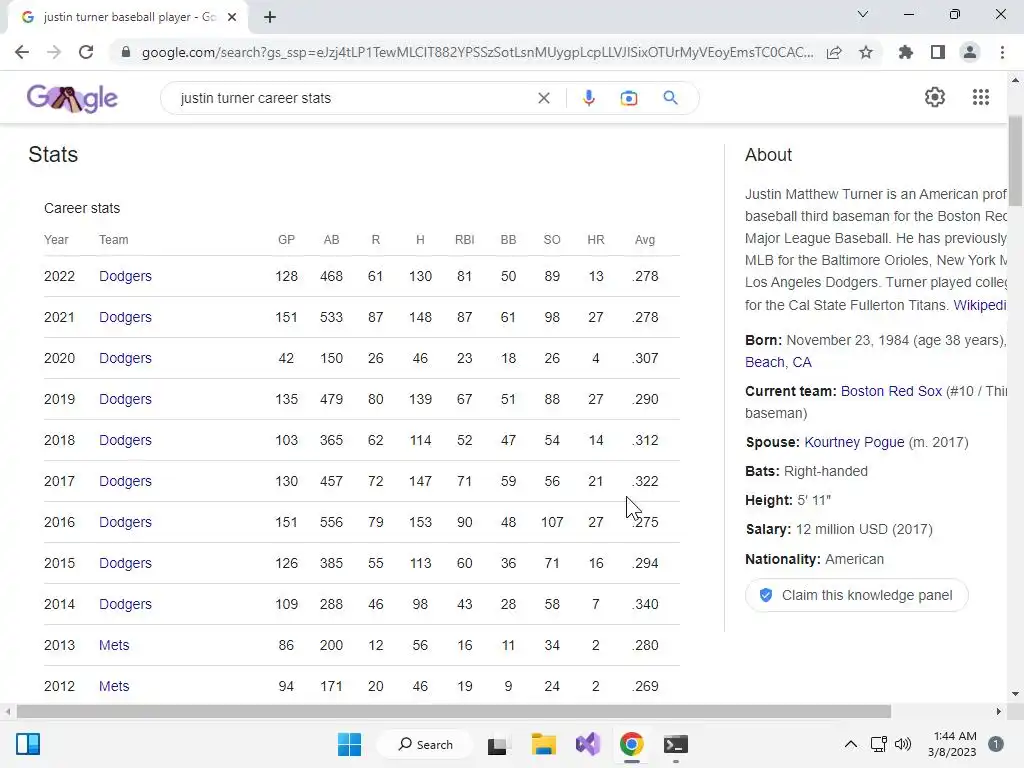Show hidden system tray icons

pyautogui.click(x=850, y=744)
